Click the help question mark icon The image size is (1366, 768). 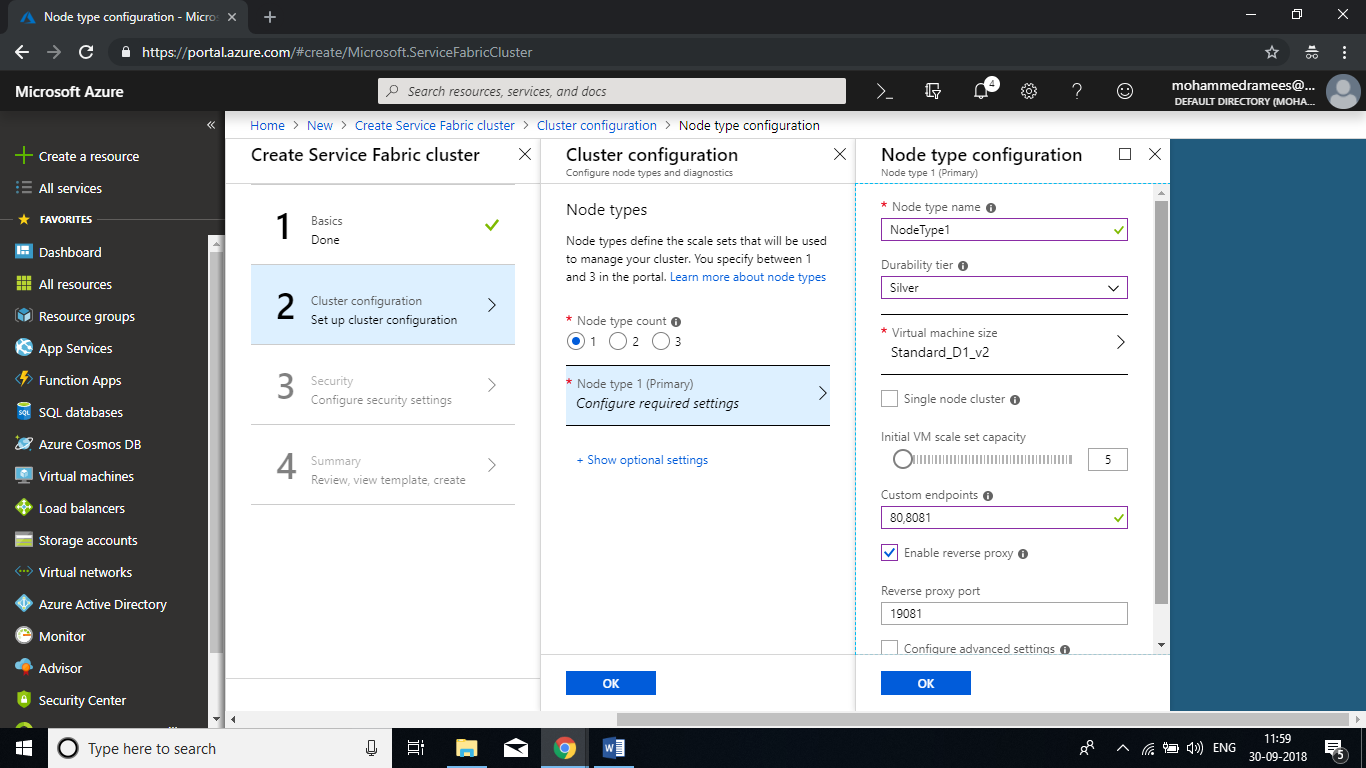point(1077,91)
